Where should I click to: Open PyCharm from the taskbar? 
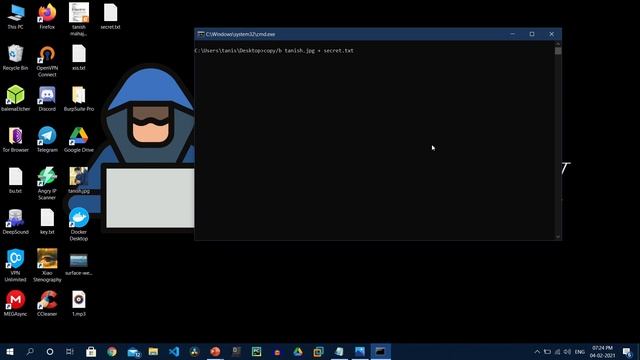(x=256, y=351)
